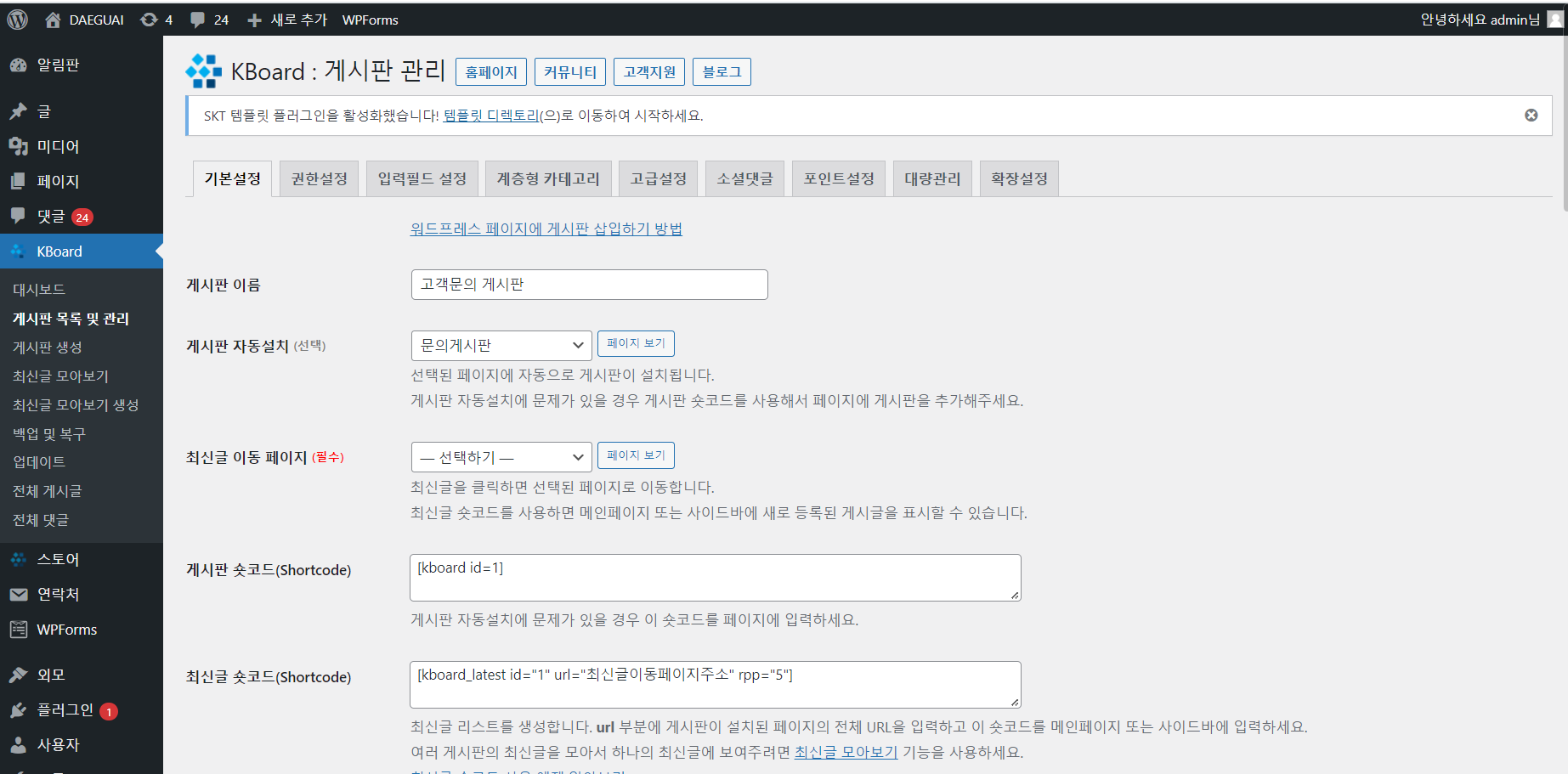The image size is (1568, 774).
Task: Switch to 입력필드 설정 tab
Action: point(422,179)
